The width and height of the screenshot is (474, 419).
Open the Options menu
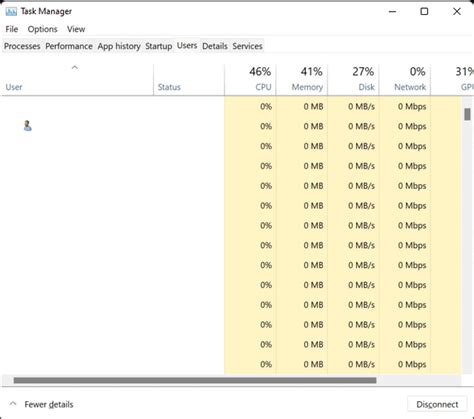(x=42, y=29)
